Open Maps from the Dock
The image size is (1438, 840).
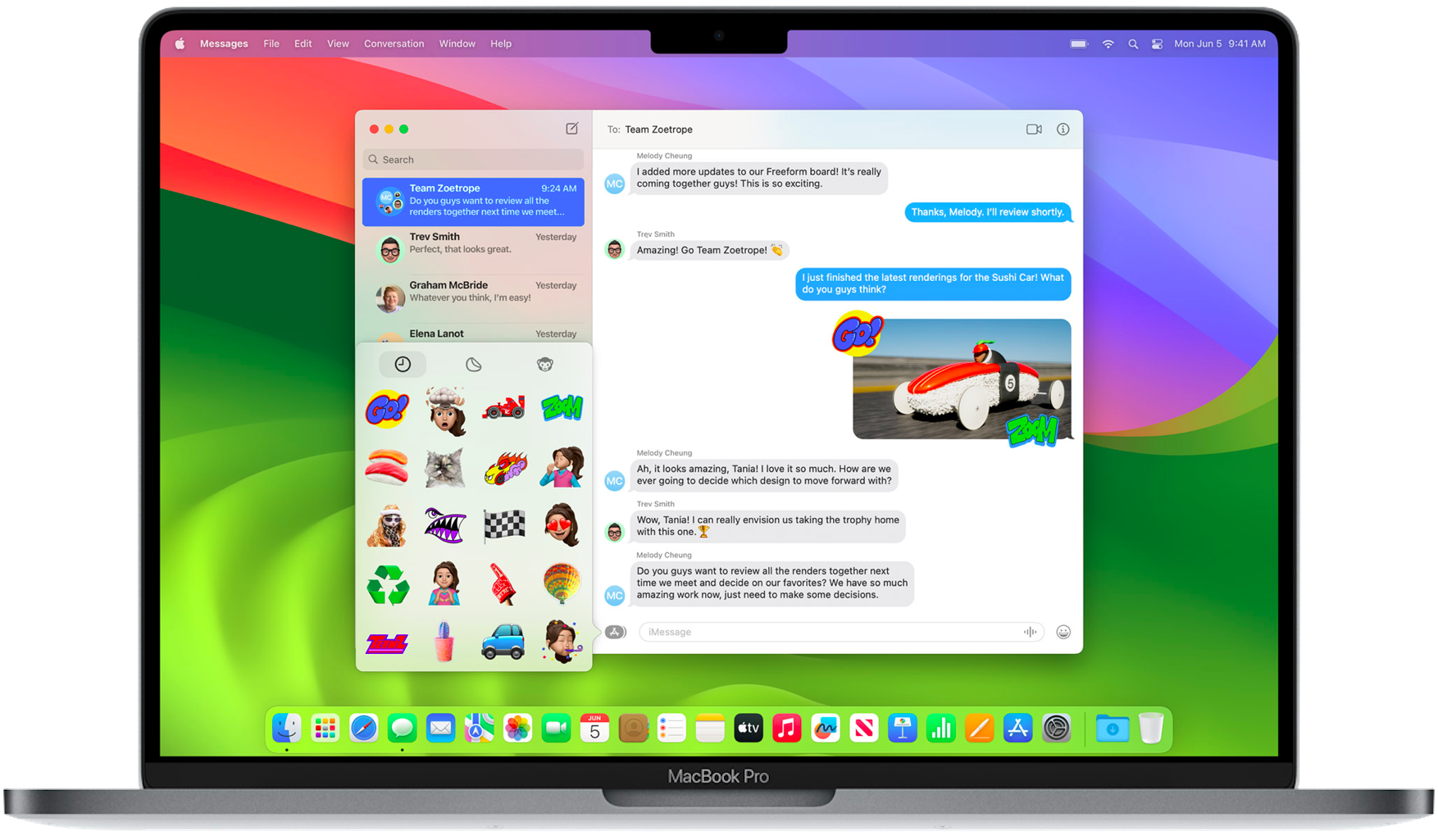[480, 728]
